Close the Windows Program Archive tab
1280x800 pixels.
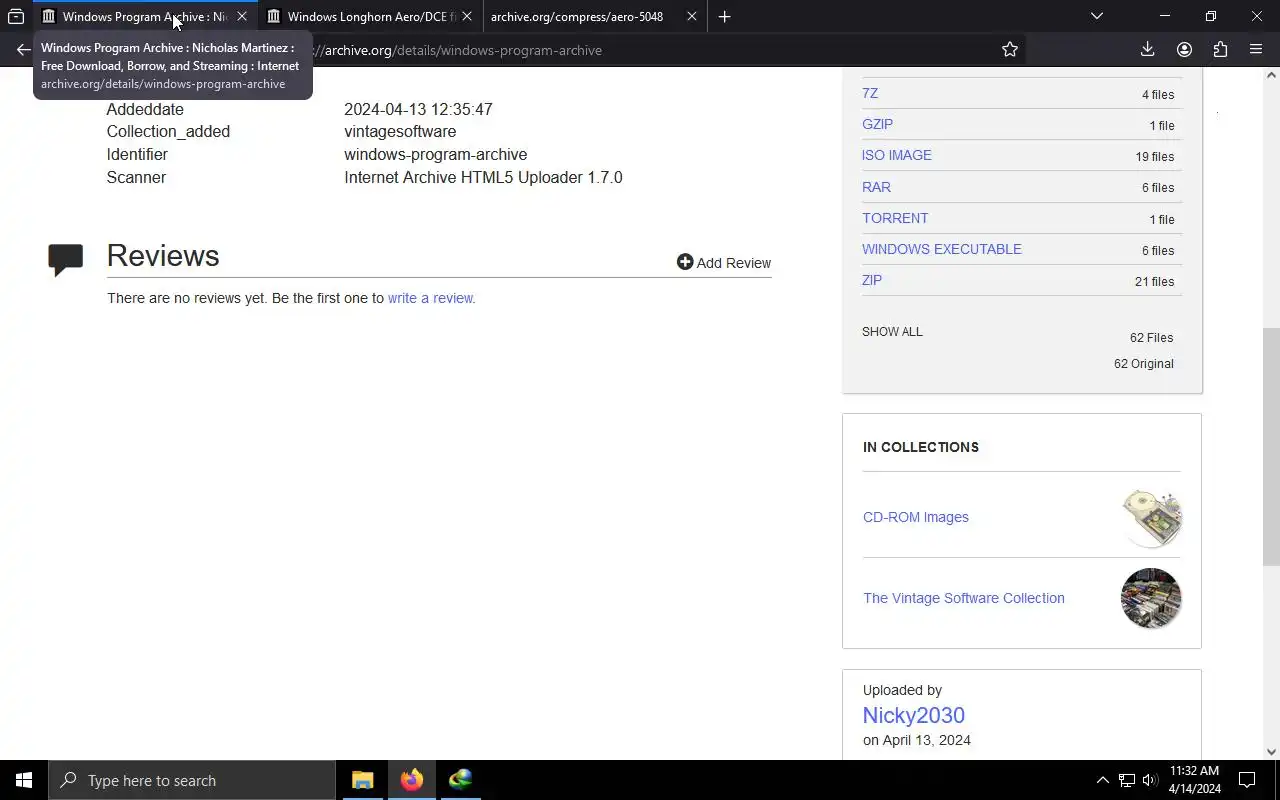242,16
